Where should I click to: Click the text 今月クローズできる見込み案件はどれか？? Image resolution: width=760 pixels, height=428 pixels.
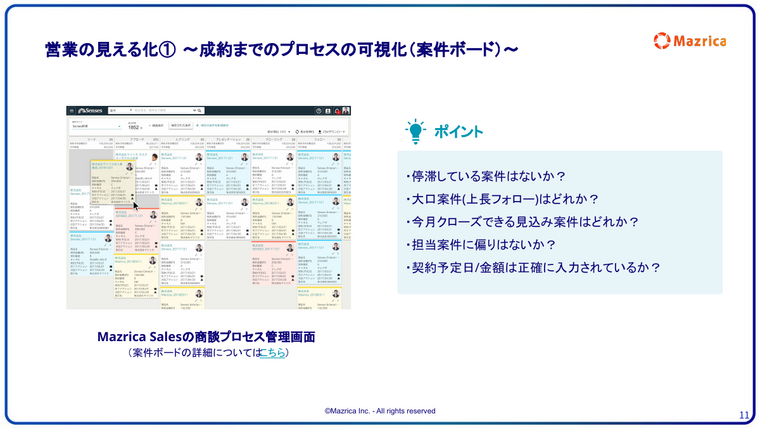click(x=525, y=222)
